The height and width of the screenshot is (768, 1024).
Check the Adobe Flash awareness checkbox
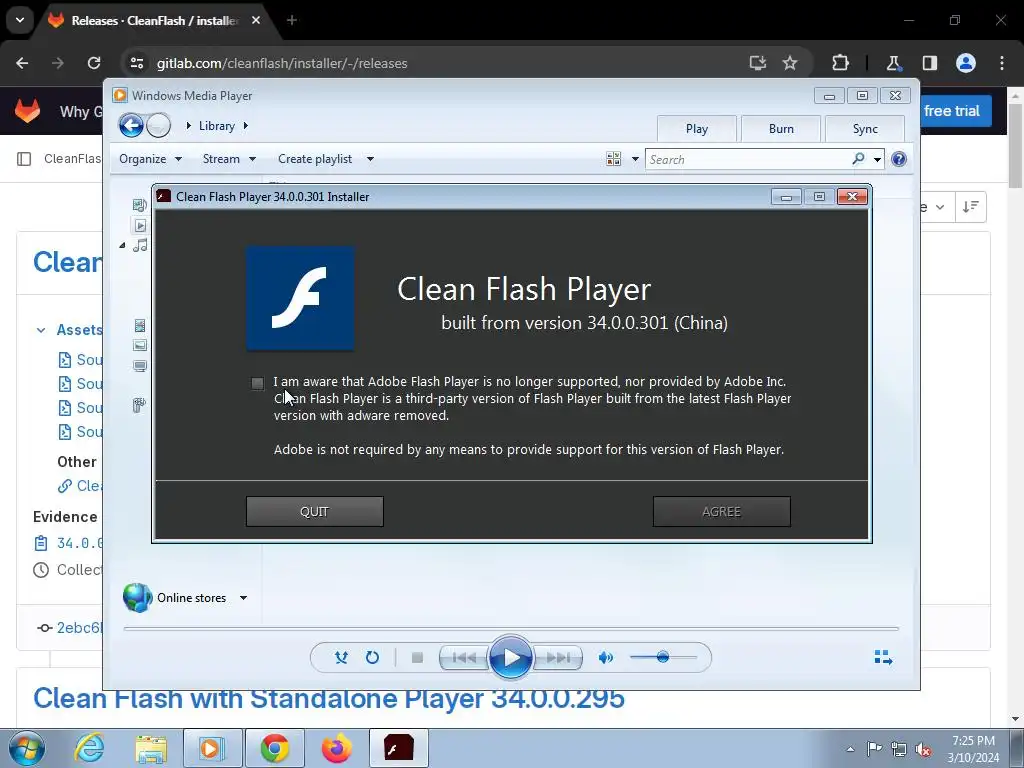[257, 383]
